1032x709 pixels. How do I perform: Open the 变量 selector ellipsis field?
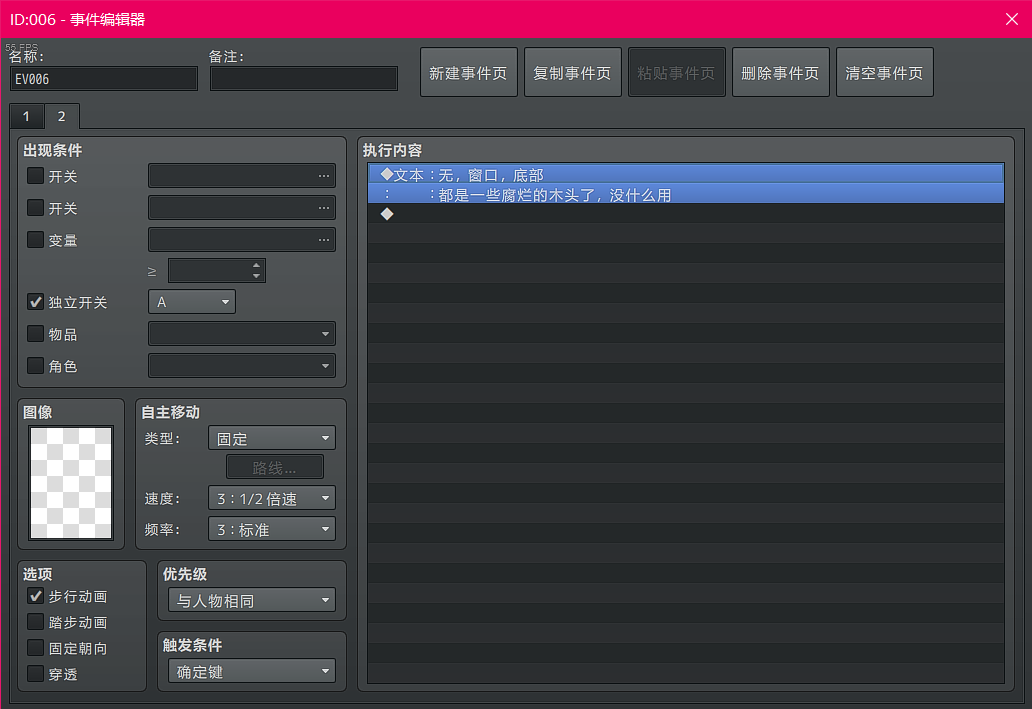coord(242,240)
